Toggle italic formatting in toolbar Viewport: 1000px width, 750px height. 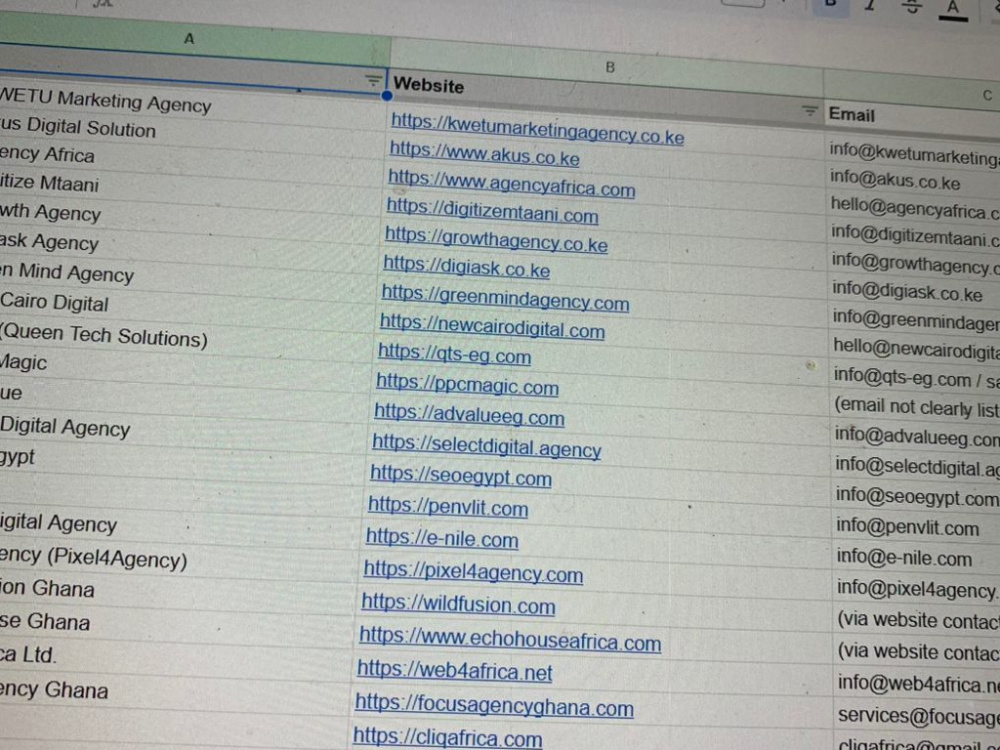870,4
